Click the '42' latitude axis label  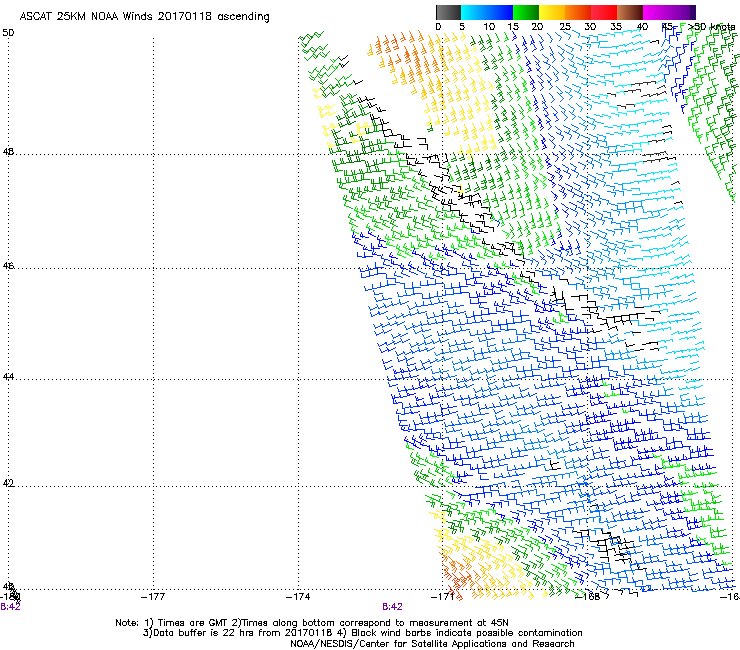[8, 483]
